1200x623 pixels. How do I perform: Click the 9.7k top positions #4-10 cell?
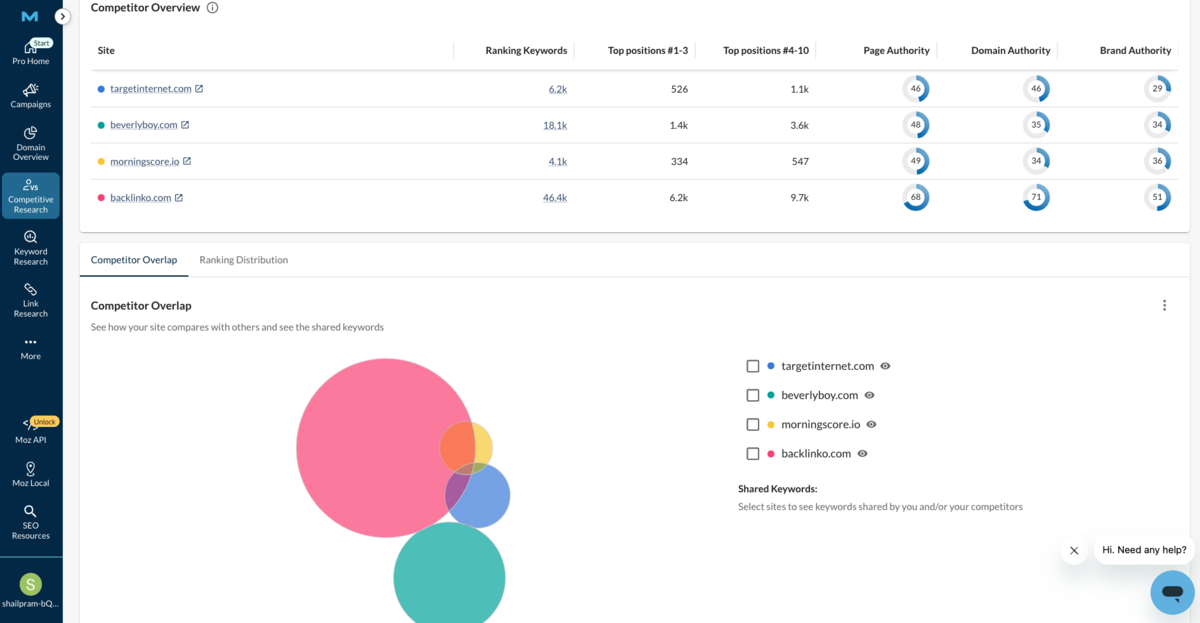(799, 198)
